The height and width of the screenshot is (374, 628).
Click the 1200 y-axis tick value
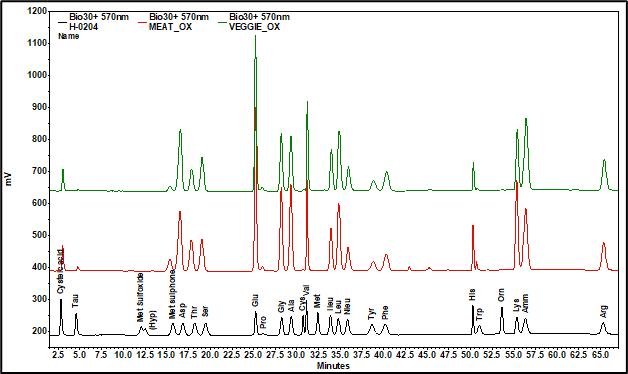tap(37, 11)
